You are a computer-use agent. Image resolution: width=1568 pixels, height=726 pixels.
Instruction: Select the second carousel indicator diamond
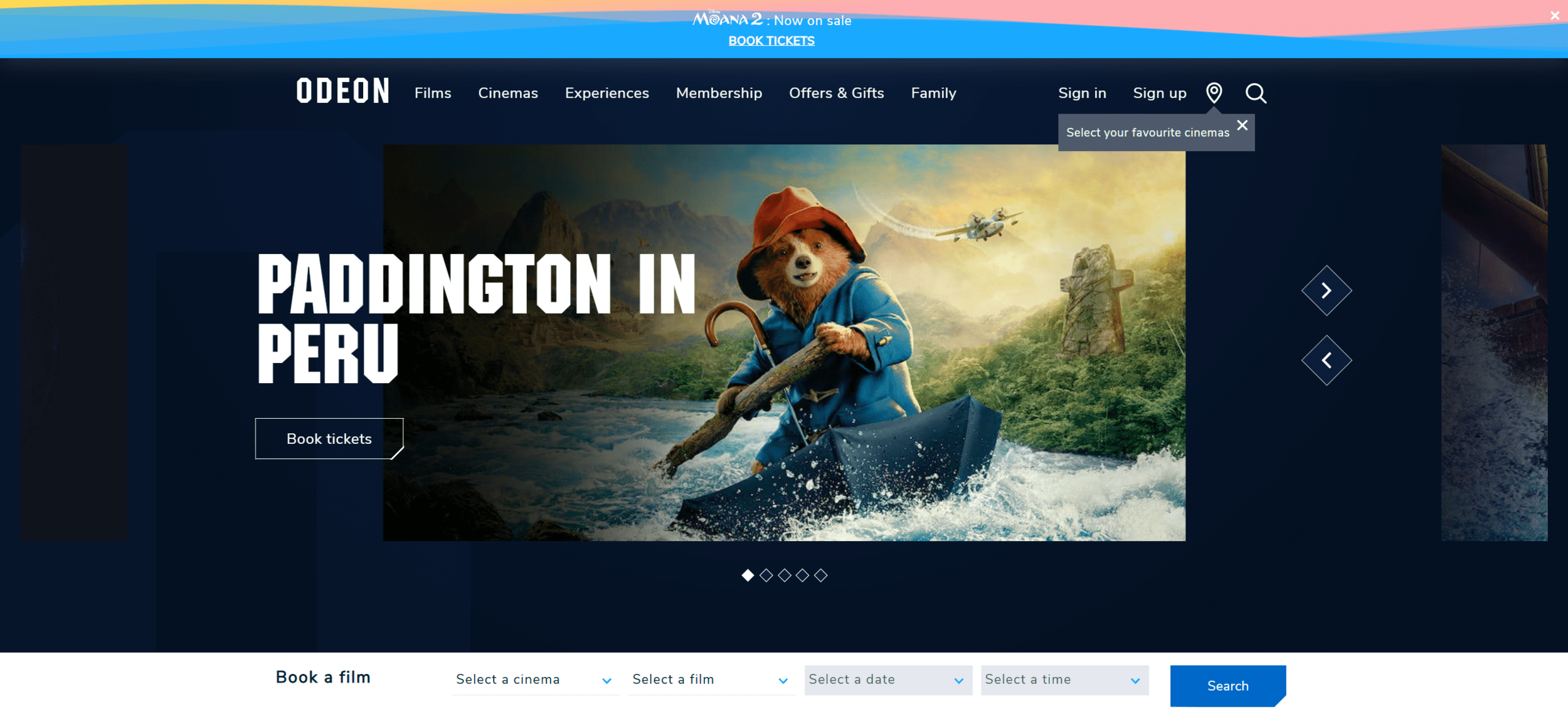pyautogui.click(x=766, y=575)
